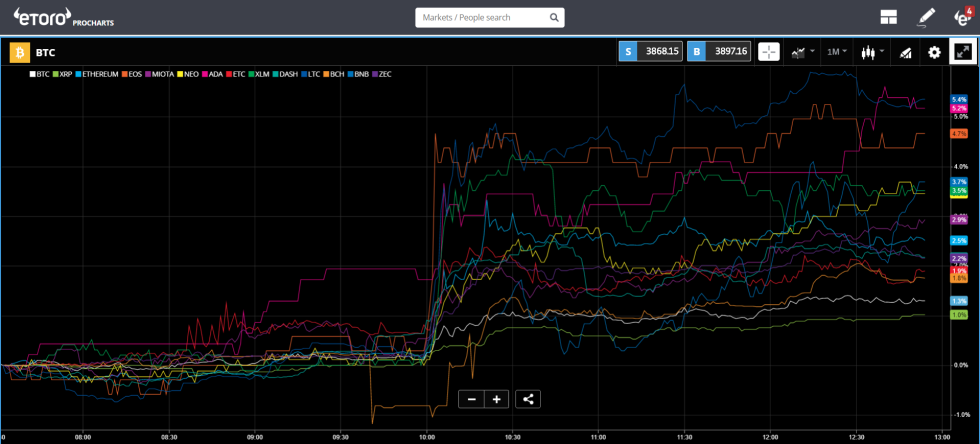Image resolution: width=980 pixels, height=444 pixels.
Task: Share the chart using share icon
Action: pos(529,399)
